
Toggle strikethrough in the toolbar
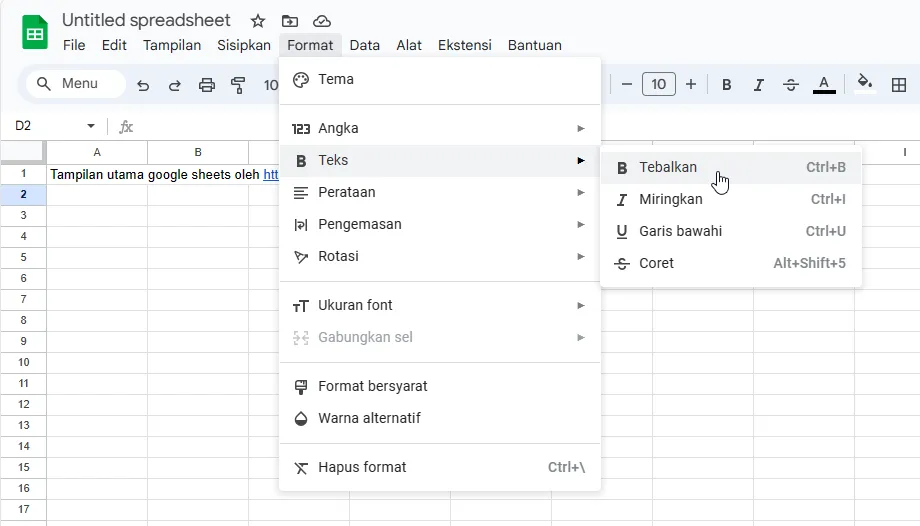(x=791, y=85)
